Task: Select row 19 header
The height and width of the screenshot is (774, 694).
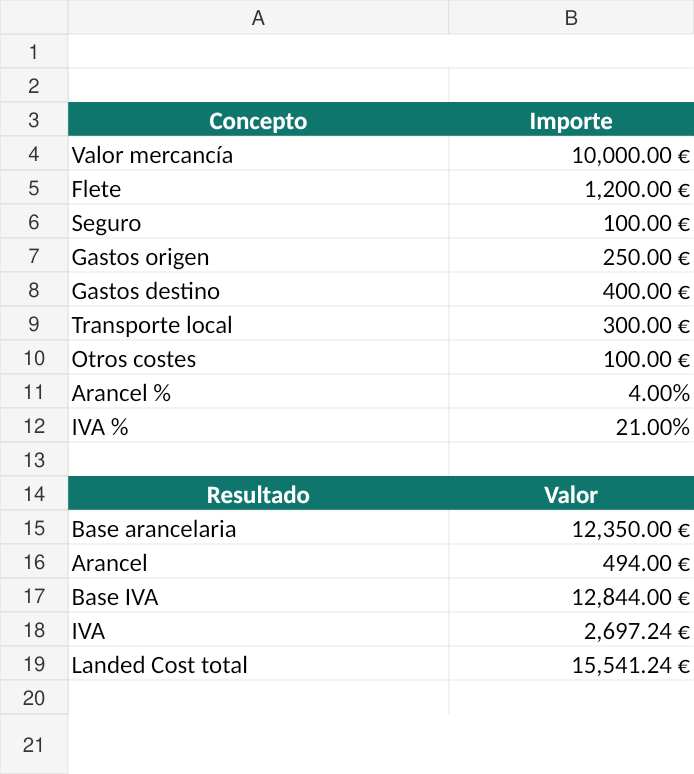Action: click(x=34, y=664)
